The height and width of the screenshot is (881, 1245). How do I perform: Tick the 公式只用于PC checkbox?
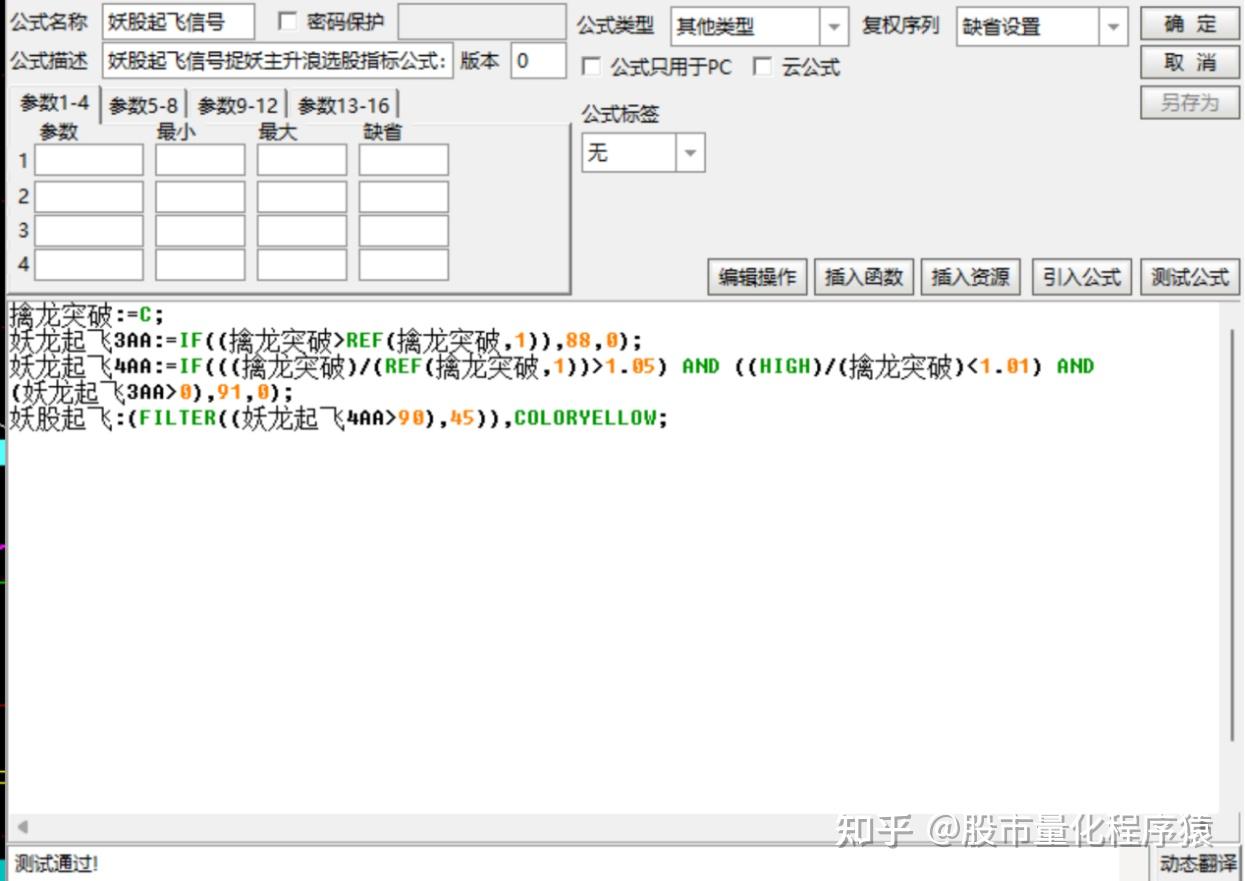pyautogui.click(x=591, y=67)
